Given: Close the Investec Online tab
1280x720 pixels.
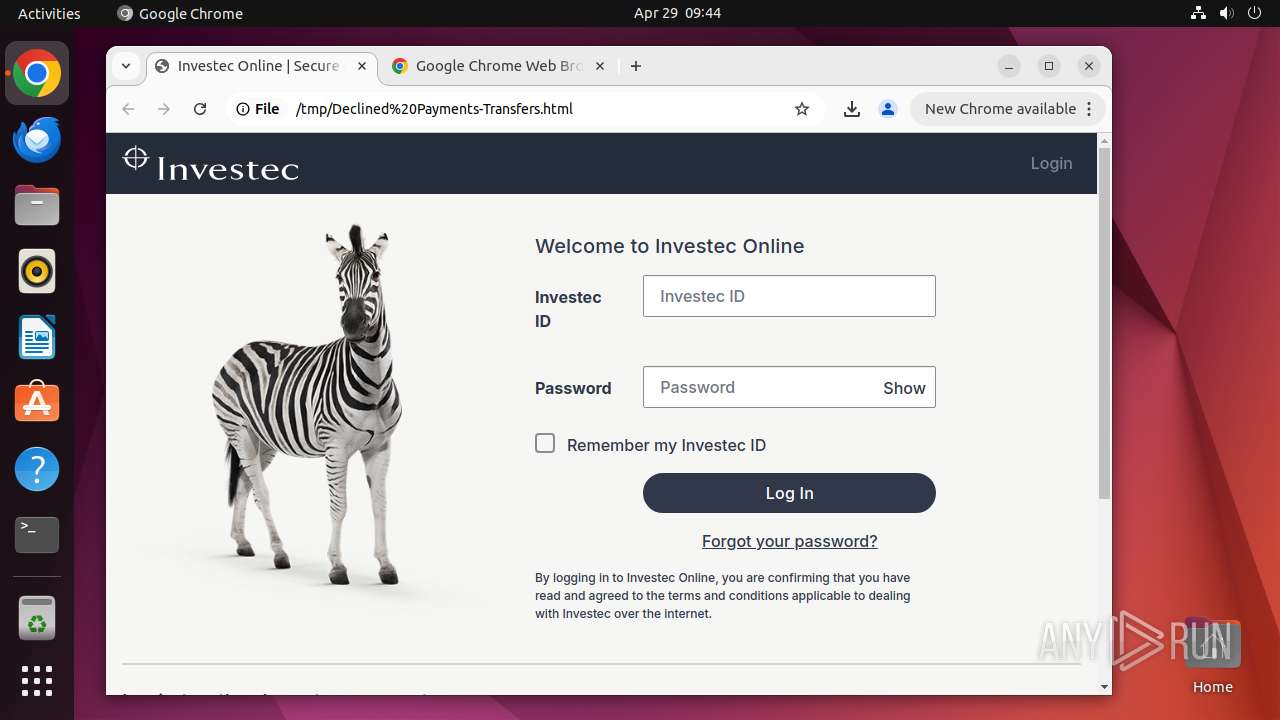Looking at the screenshot, I should [x=362, y=66].
